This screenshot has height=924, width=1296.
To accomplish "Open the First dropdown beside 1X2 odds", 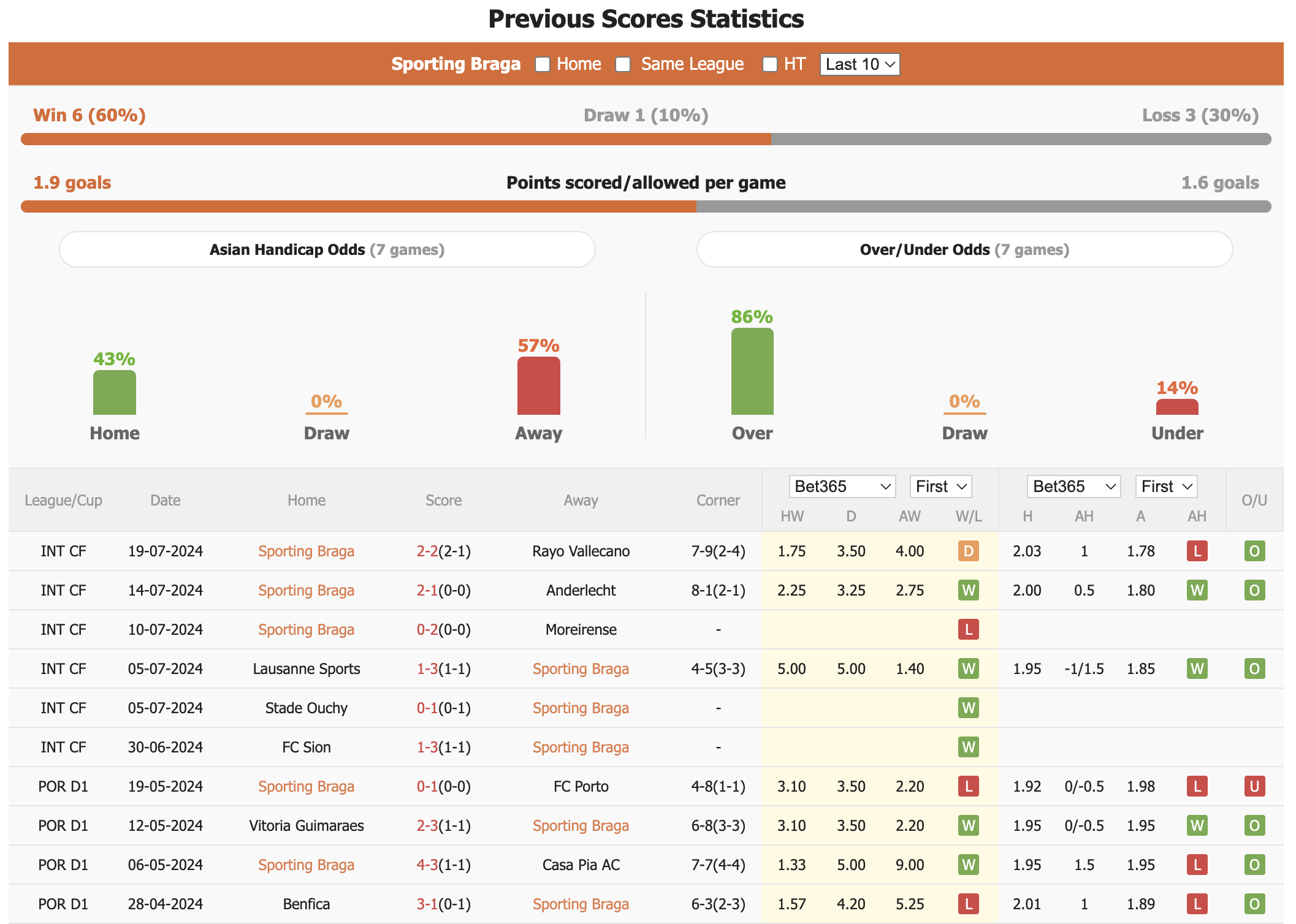I will (941, 487).
